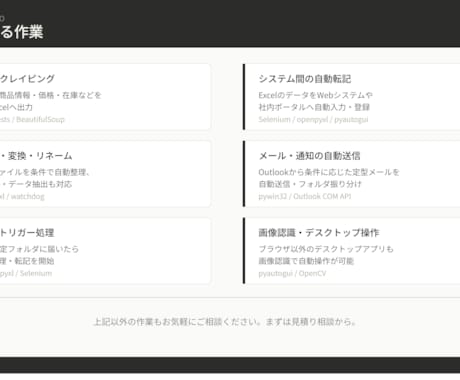Click the text 社内ポータルへ自動入力・登録
Image resolution: width=460 pixels, height=380 pixels.
314,107
